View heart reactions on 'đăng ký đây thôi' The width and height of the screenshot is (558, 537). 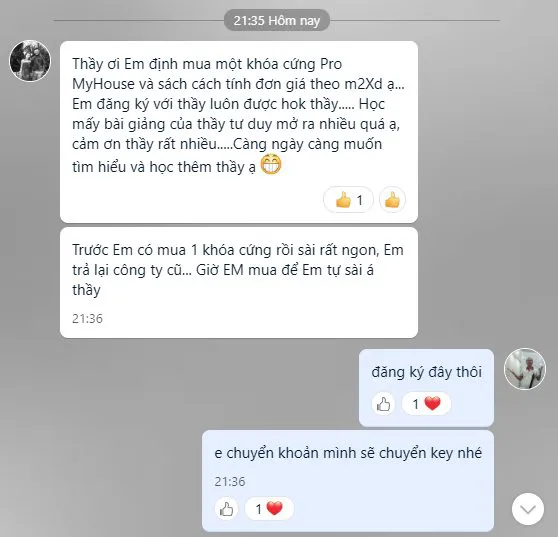(x=426, y=404)
